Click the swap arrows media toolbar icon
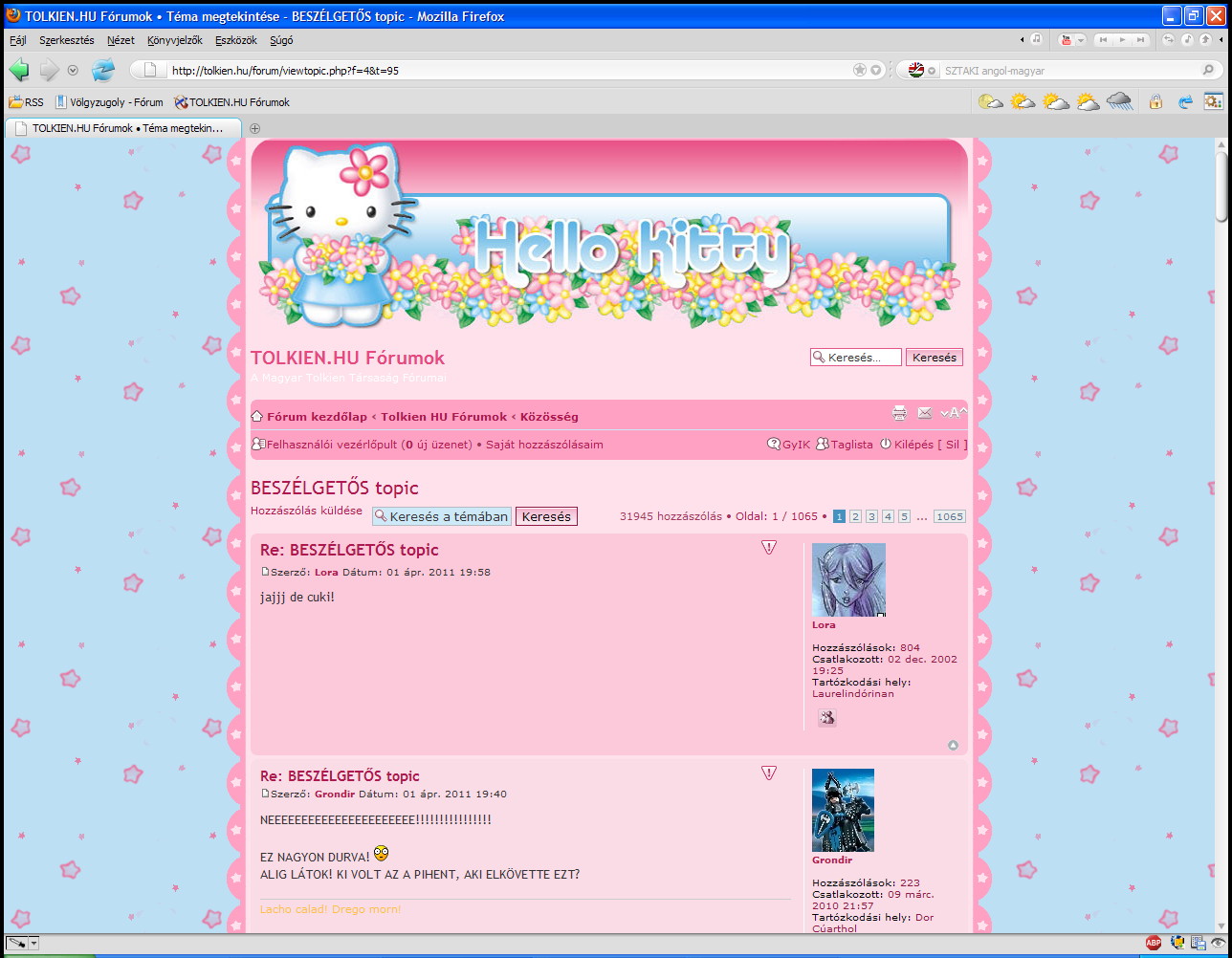The image size is (1232, 958). pos(1169,40)
